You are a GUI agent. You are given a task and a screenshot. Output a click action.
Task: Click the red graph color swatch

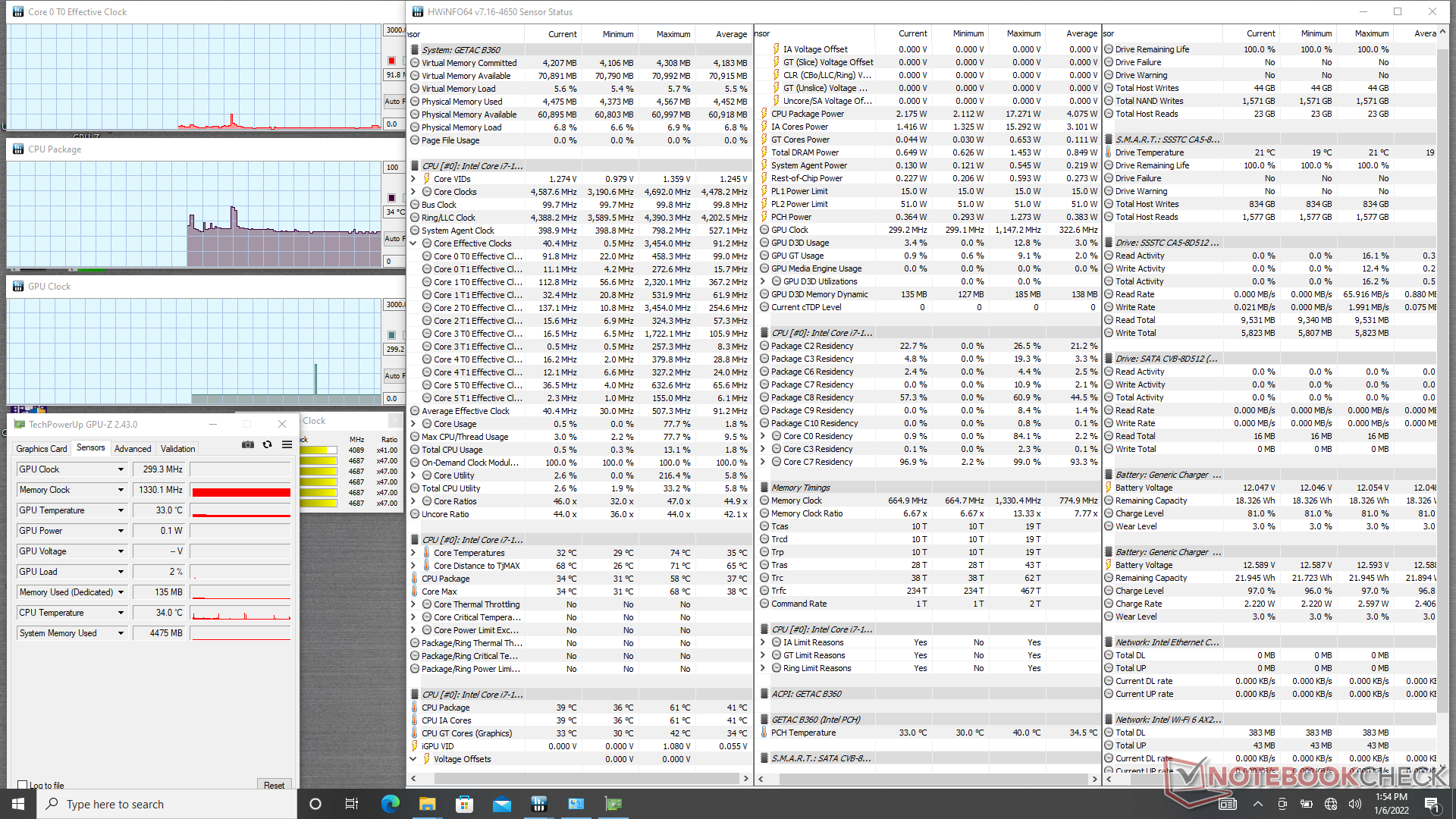point(391,61)
